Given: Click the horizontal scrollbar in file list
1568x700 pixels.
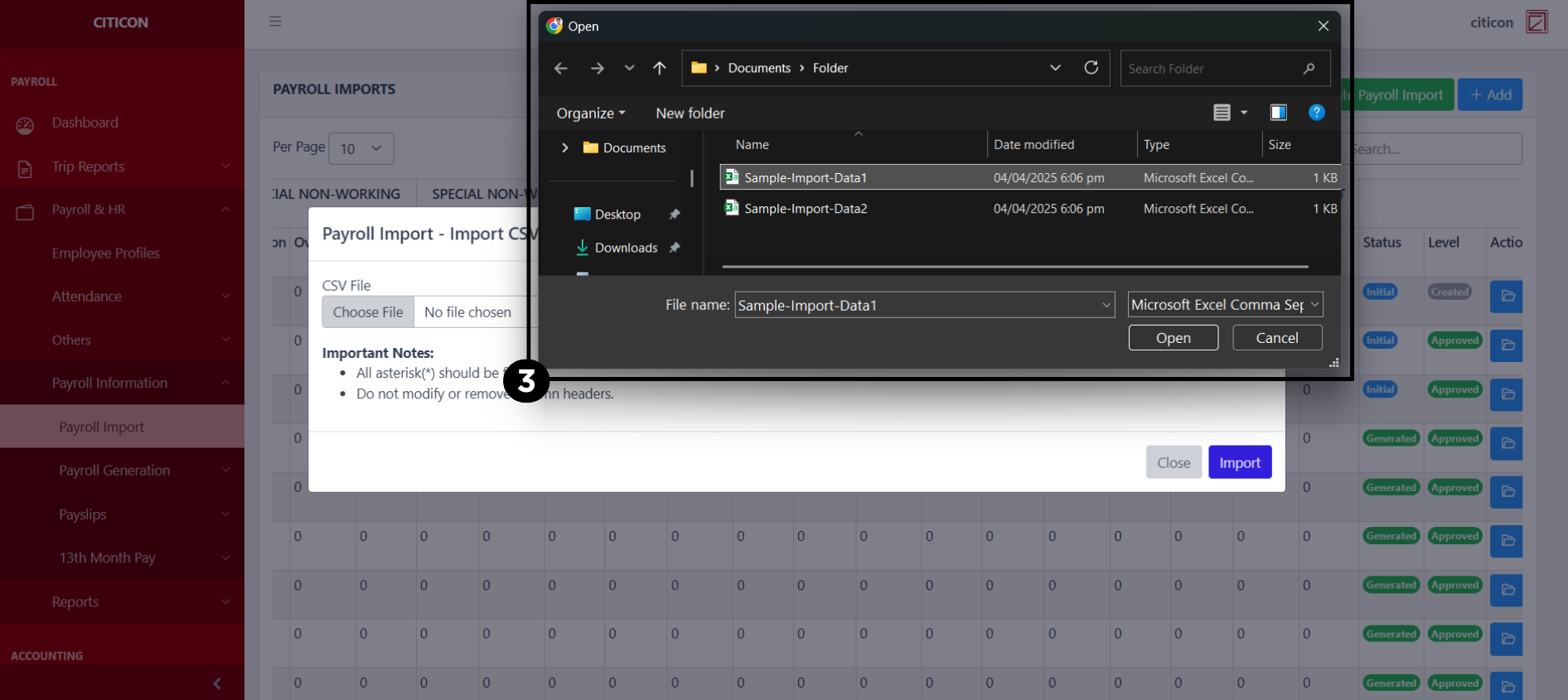Looking at the screenshot, I should click(x=1014, y=267).
